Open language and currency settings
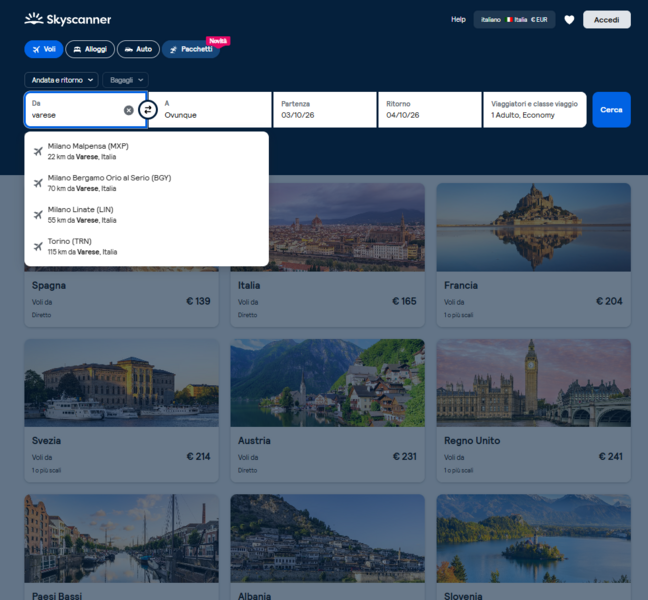This screenshot has width=648, height=600. 514,19
